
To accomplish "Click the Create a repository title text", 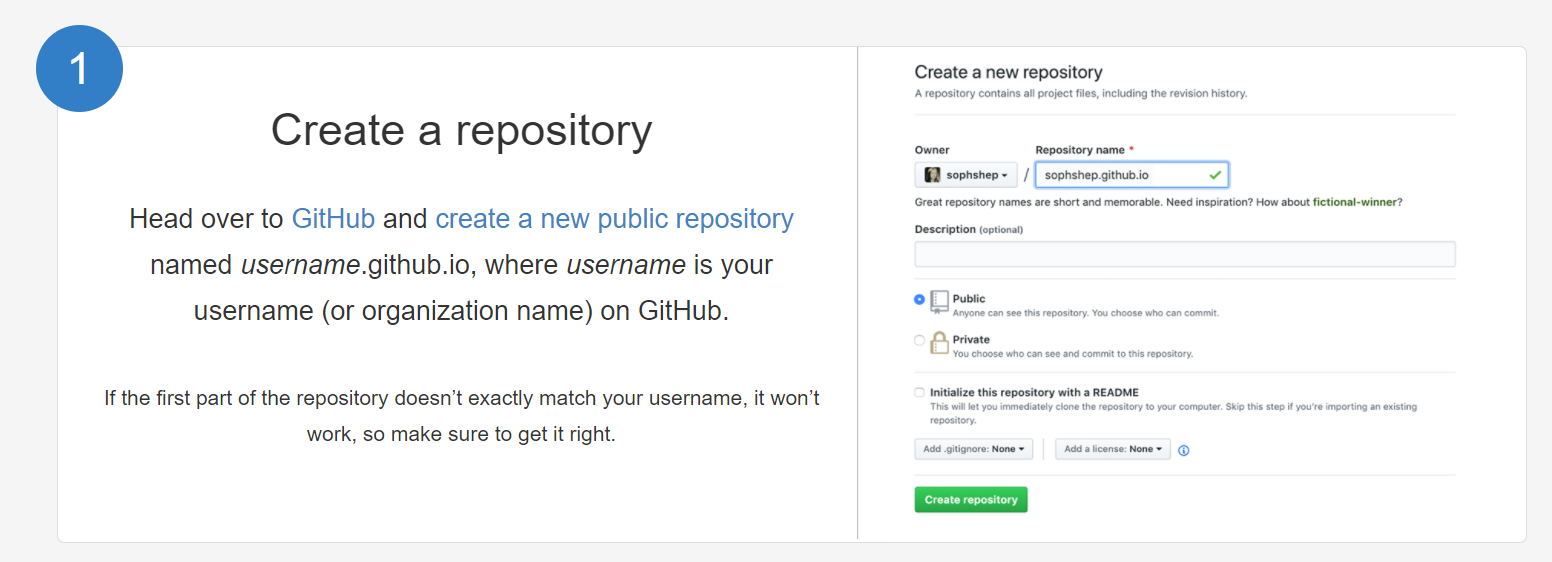I will click(x=462, y=130).
